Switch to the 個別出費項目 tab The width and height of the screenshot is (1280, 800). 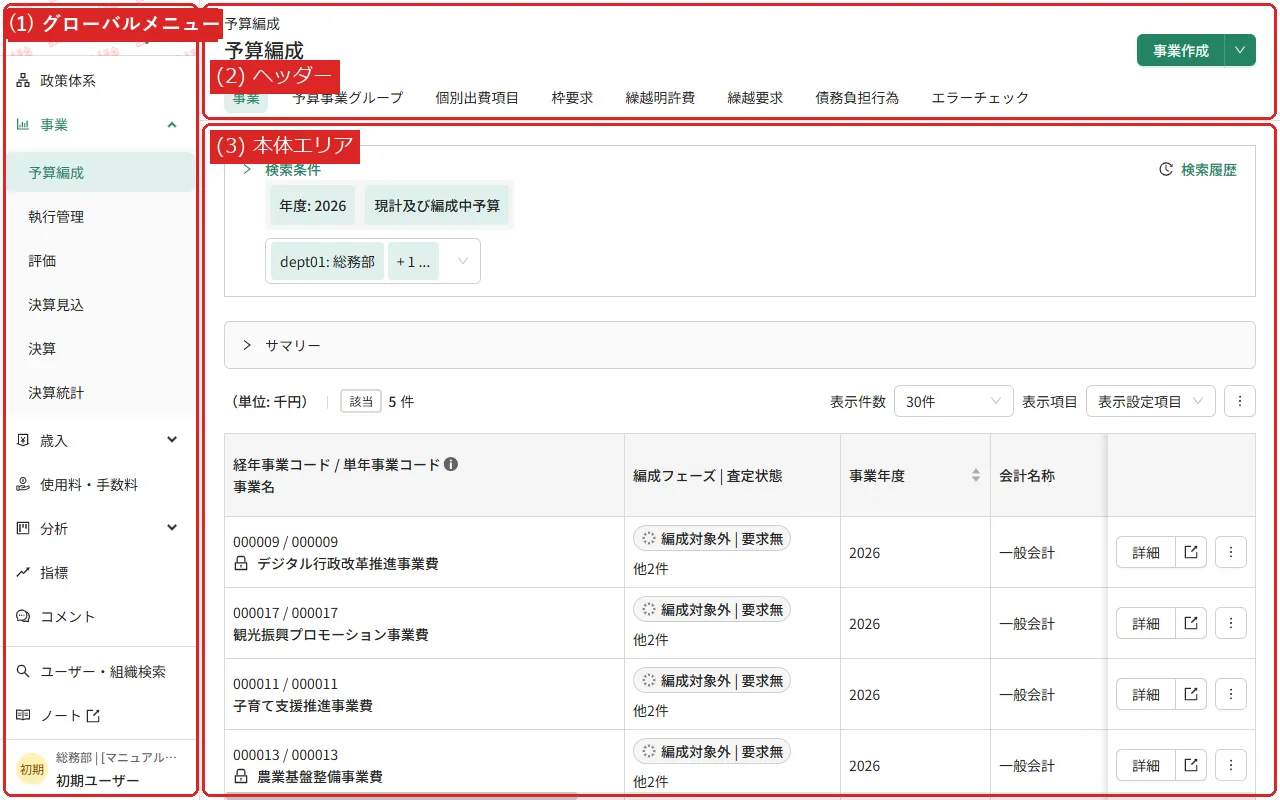pos(477,98)
